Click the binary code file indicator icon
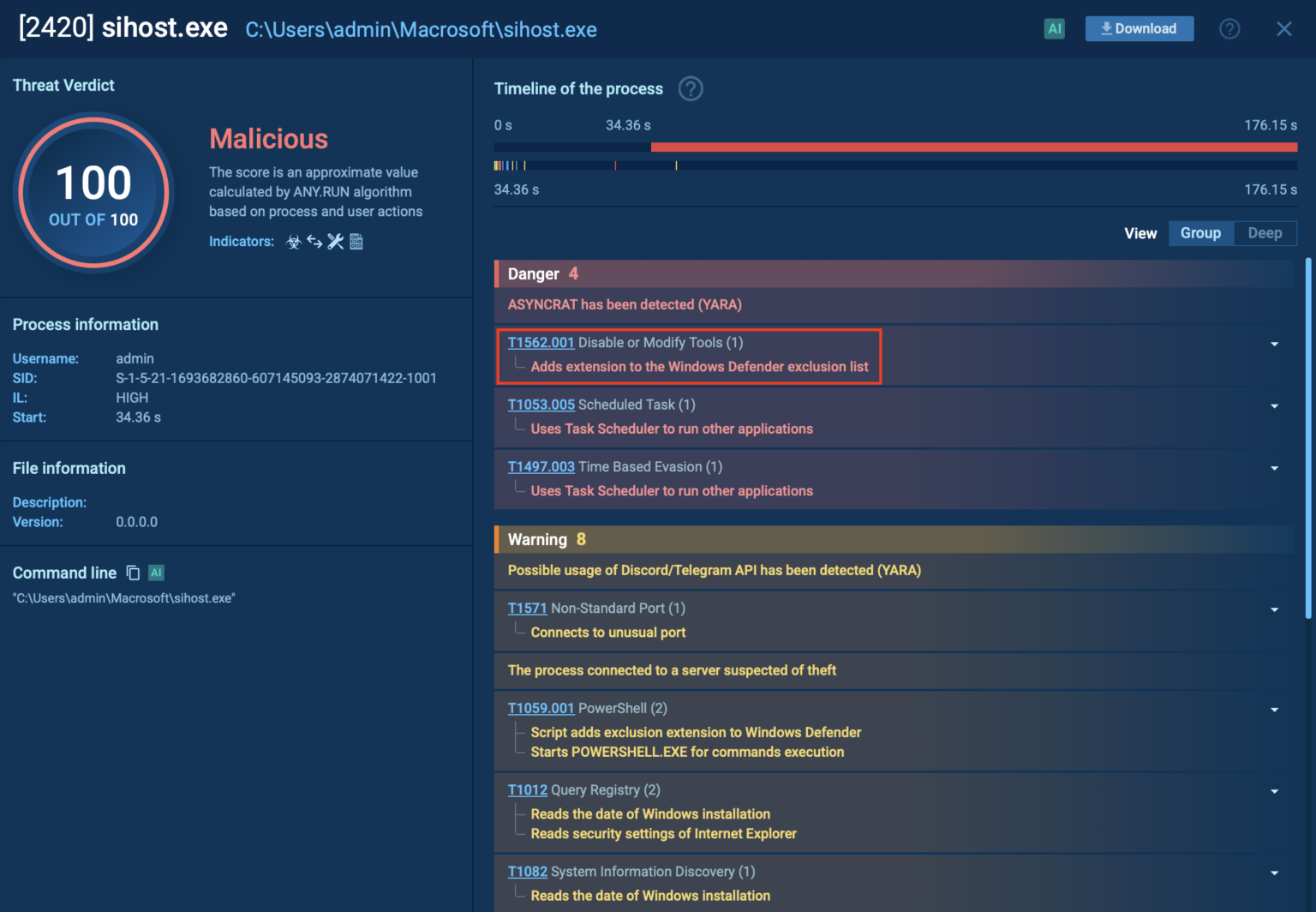The width and height of the screenshot is (1316, 912). (356, 242)
